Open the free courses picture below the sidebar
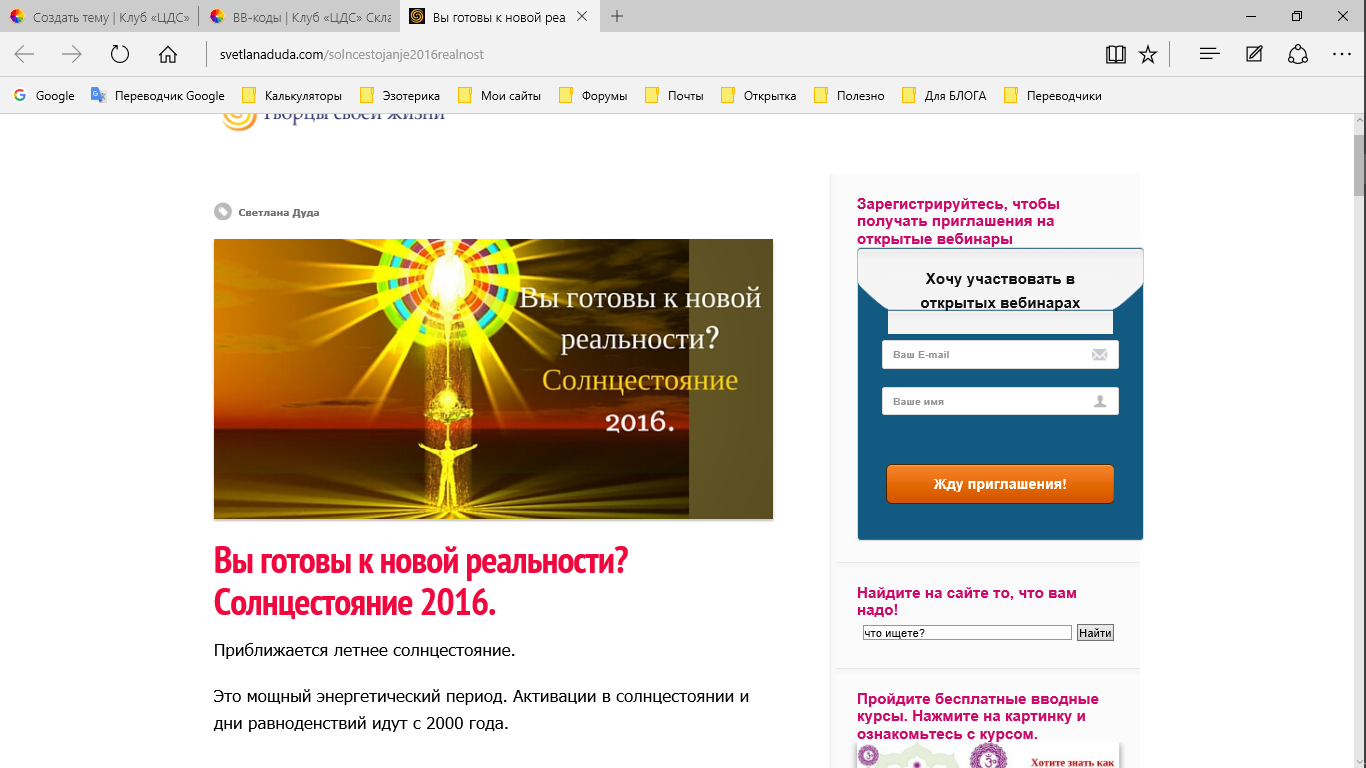This screenshot has height=768, width=1366. 988,755
